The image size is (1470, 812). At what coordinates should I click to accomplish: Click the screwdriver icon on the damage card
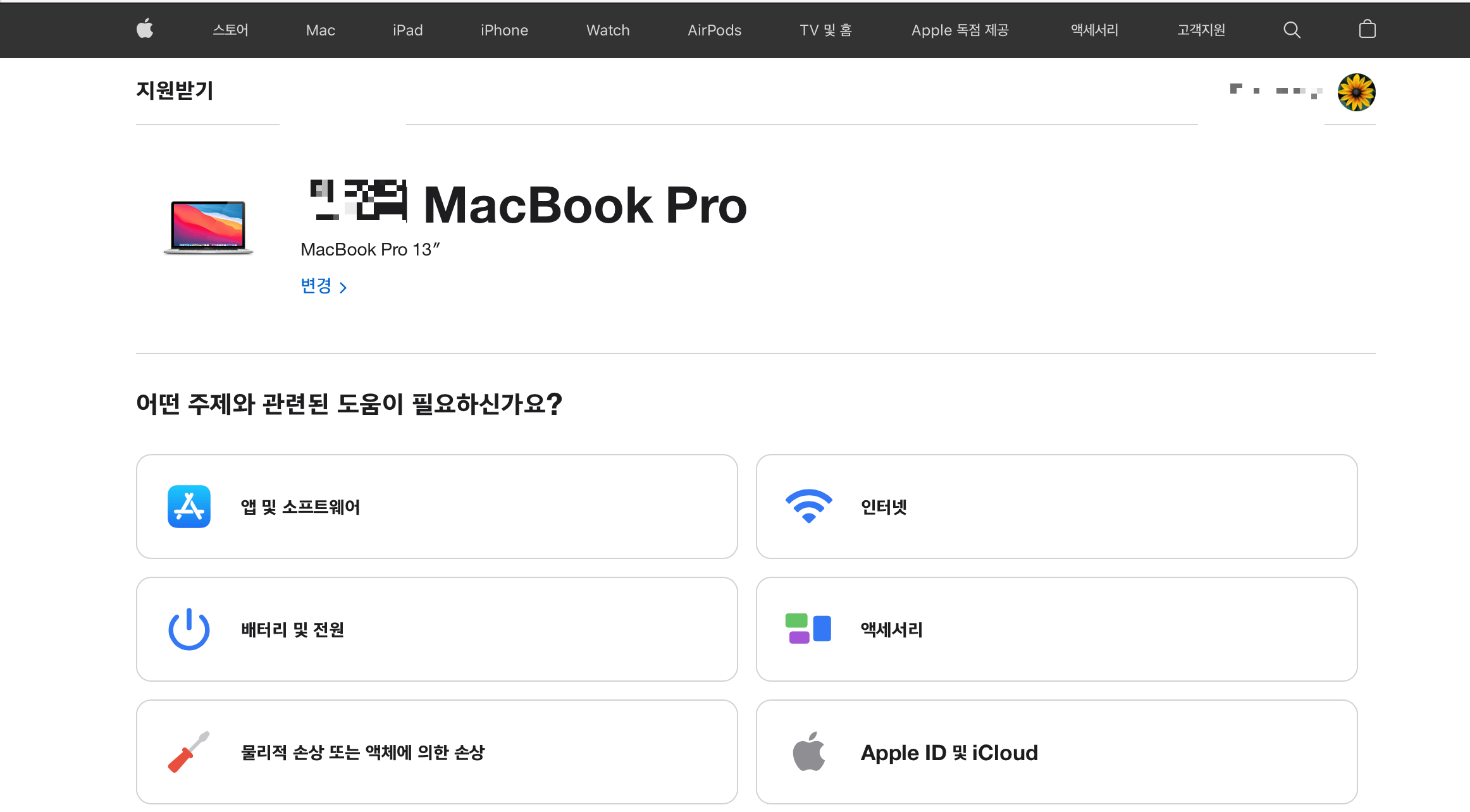coord(188,752)
